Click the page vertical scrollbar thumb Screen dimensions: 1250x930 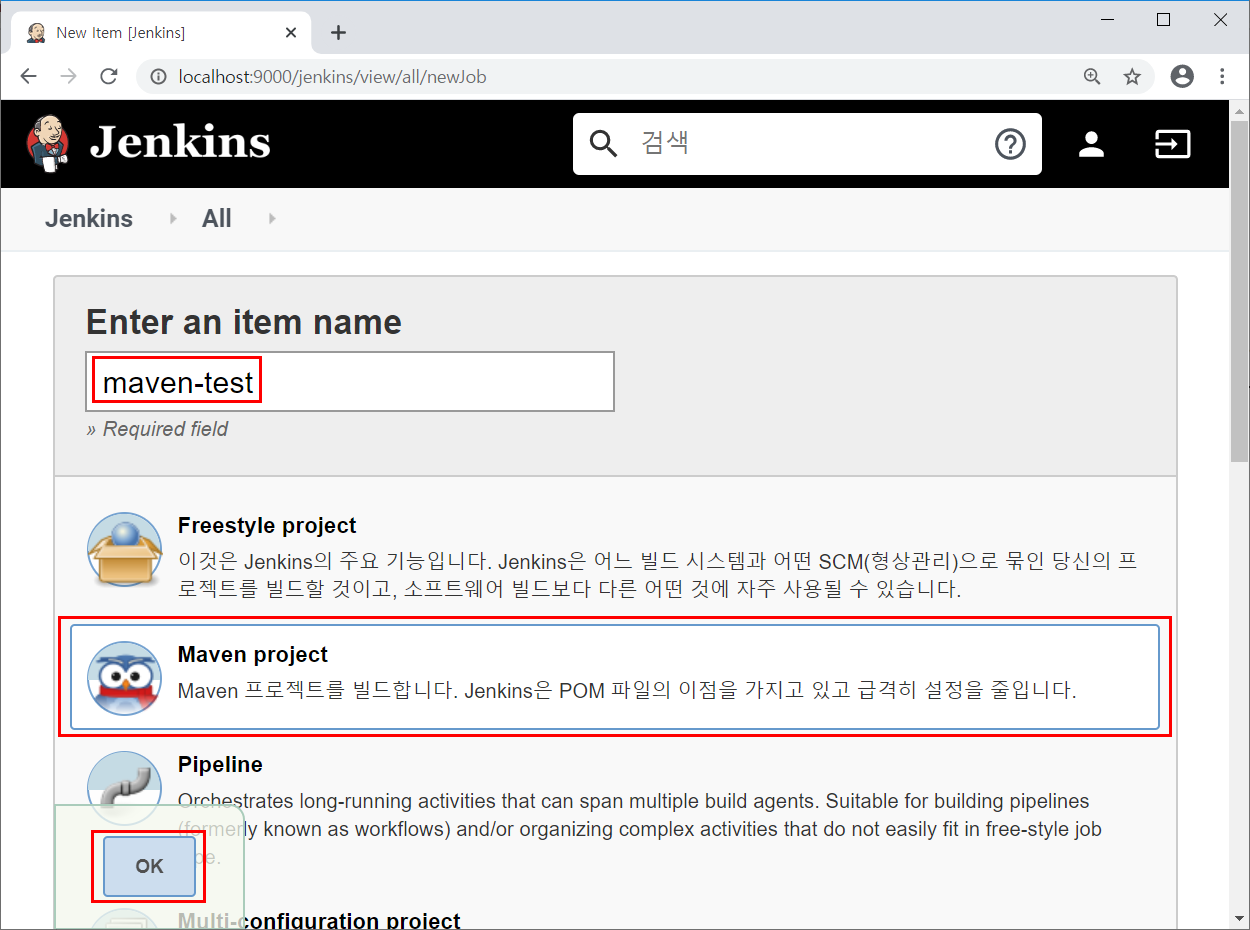(1240, 290)
